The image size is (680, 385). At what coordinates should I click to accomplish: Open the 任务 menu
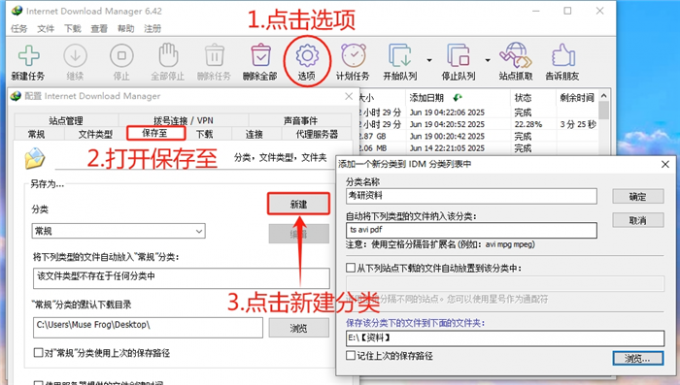pos(19,29)
